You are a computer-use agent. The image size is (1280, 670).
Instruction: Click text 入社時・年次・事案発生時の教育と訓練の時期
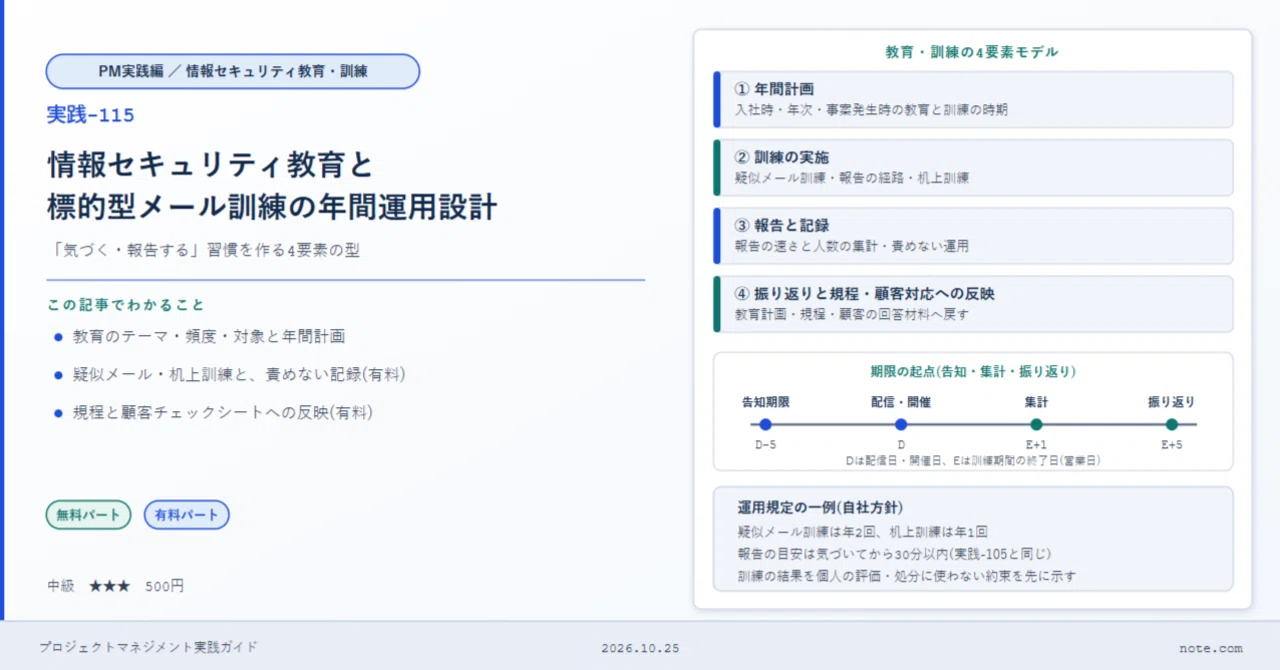coord(871,110)
